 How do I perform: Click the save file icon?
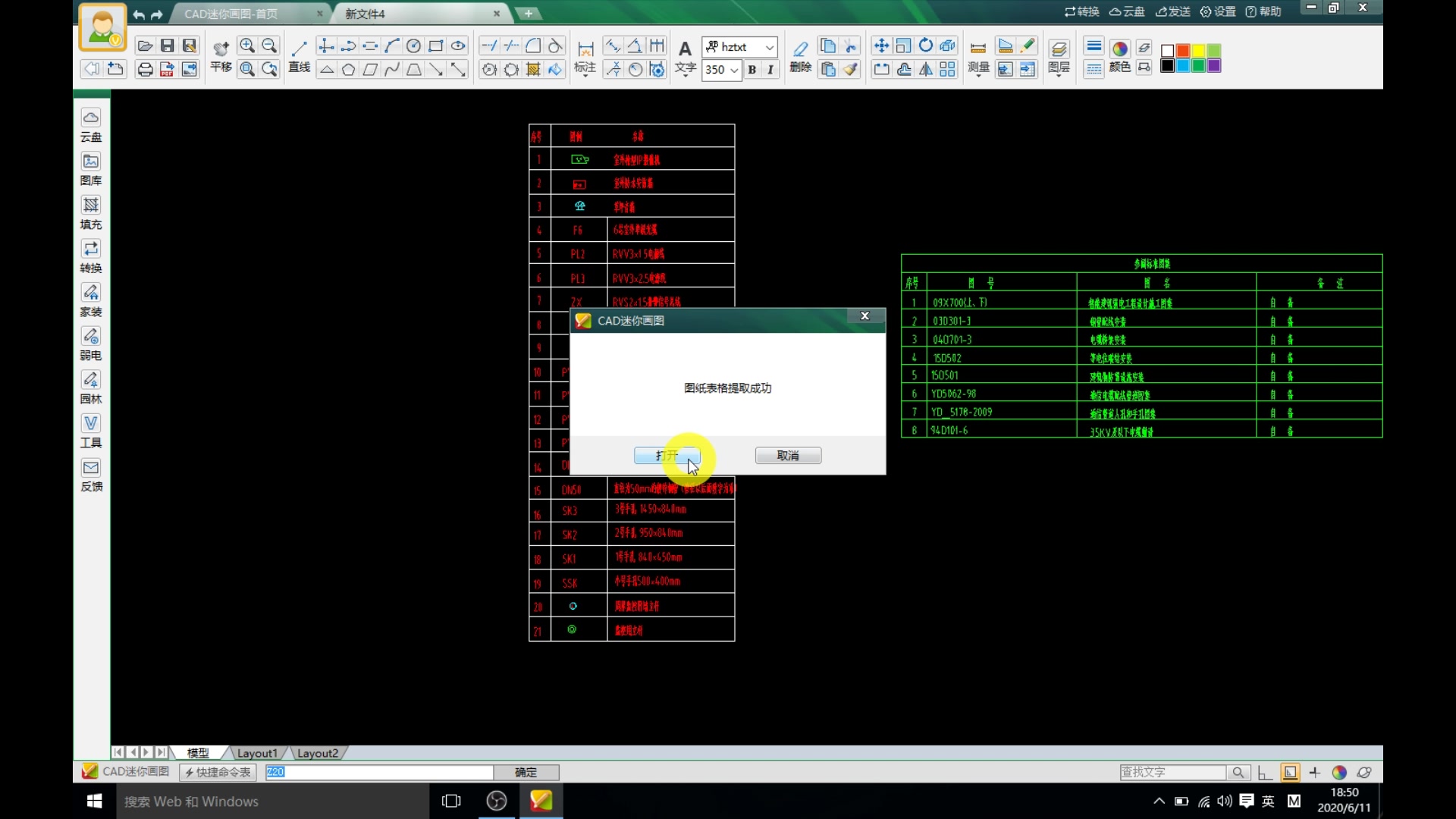[168, 46]
